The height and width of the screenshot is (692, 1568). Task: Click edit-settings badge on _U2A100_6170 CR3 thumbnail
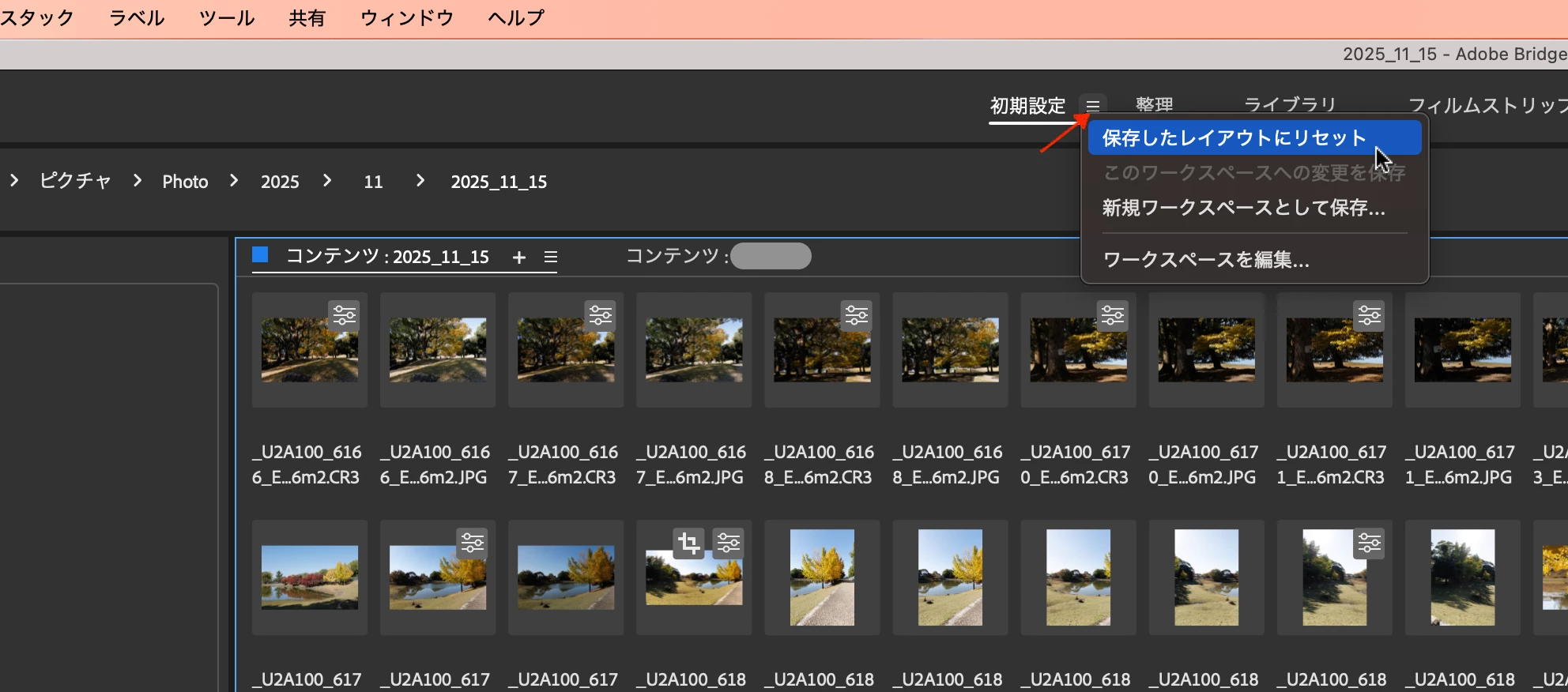point(1113,315)
